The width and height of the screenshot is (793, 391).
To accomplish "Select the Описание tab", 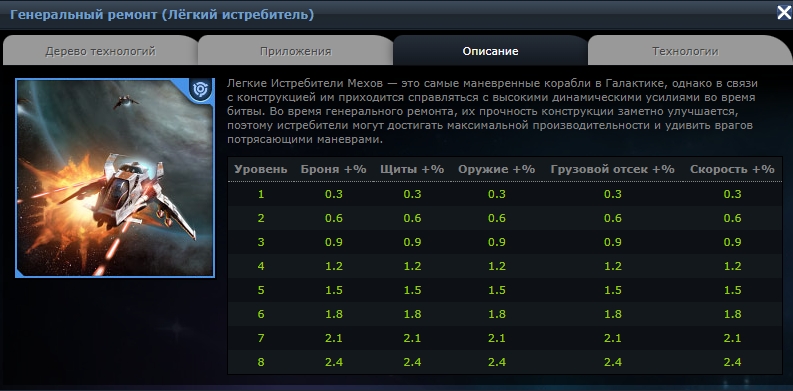I will [x=491, y=52].
